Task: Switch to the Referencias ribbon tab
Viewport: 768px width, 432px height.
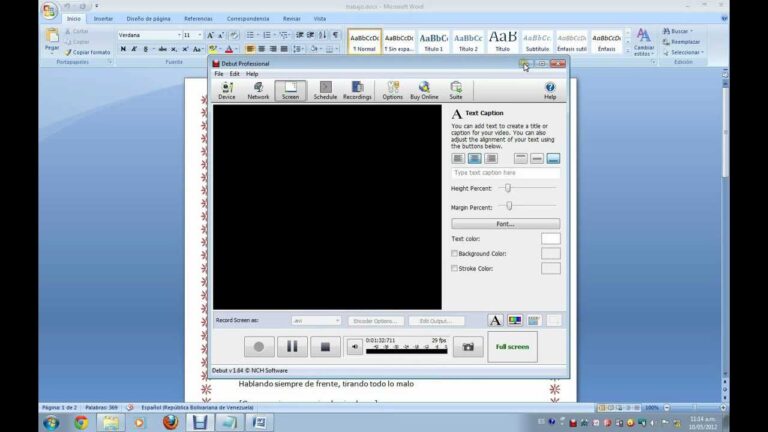Action: (198, 18)
